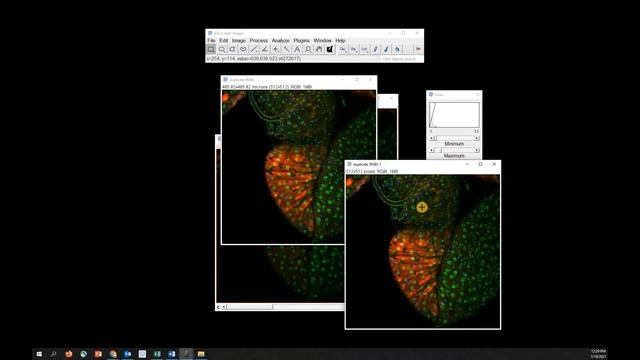Viewport: 640px width, 360px height.
Task: Click the right arrow of the Minimum slider
Action: 477,138
